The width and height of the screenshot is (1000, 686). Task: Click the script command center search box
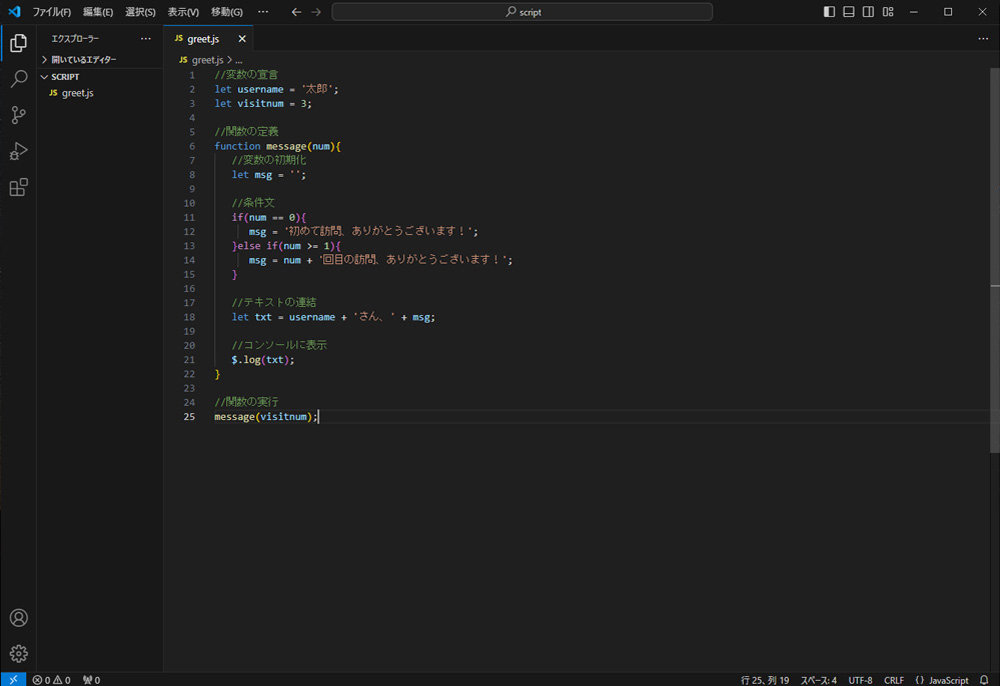coord(522,12)
